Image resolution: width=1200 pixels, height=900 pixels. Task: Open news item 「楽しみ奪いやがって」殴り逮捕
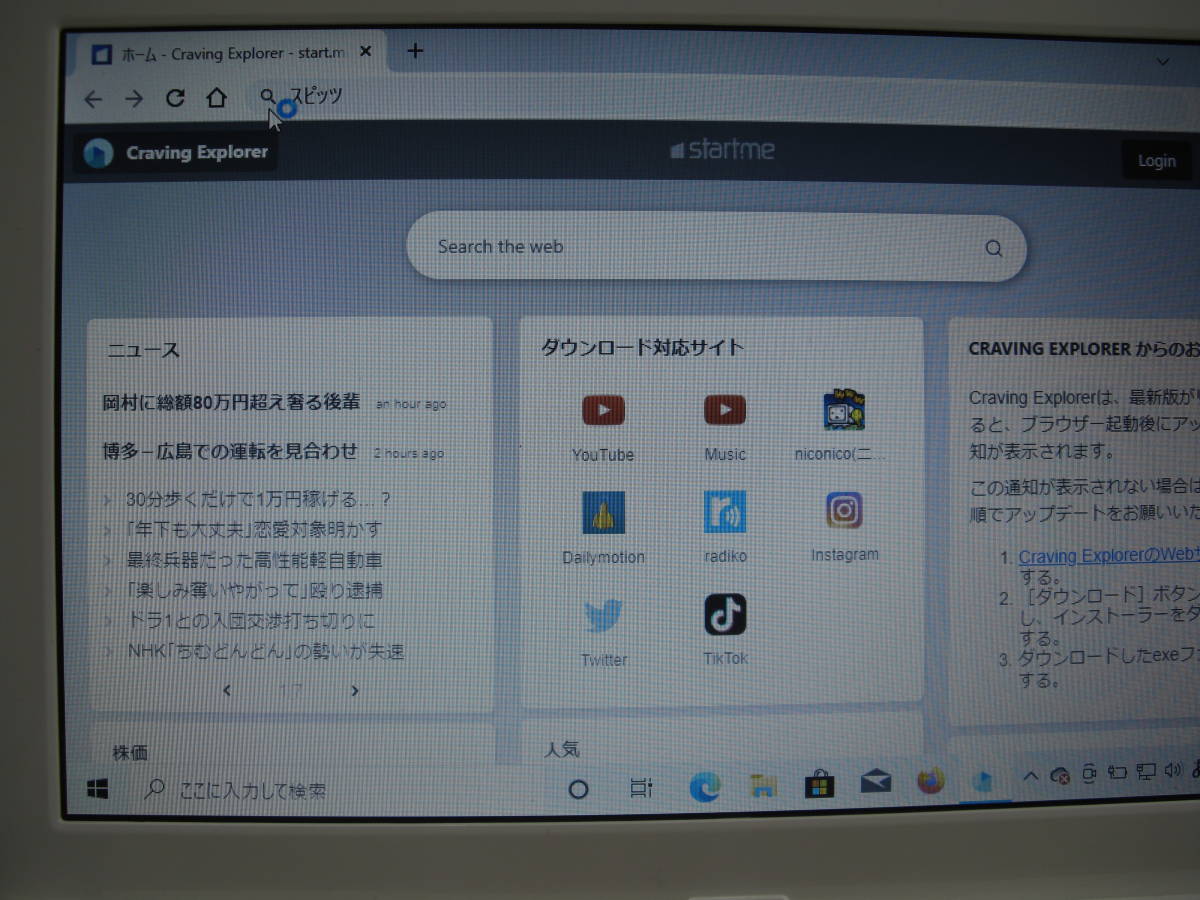coord(254,590)
